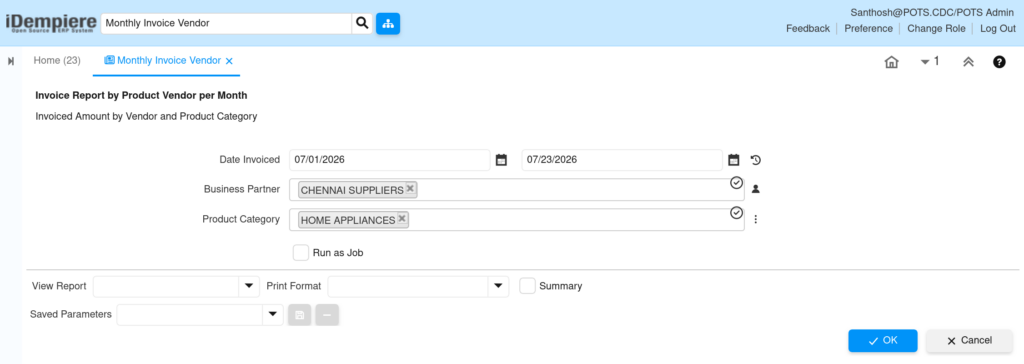
Task: Click inside the Product Category field
Action: (517, 220)
